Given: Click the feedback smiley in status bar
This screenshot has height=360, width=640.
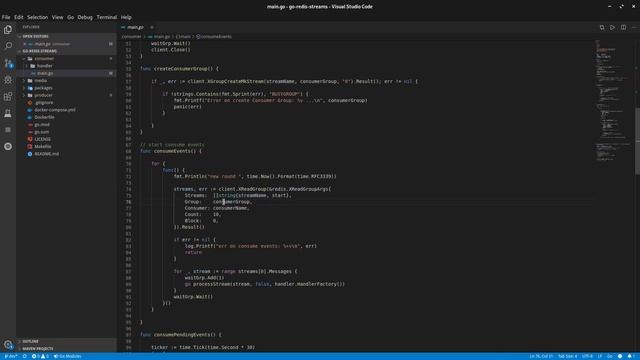Looking at the screenshot, I should (620, 356).
